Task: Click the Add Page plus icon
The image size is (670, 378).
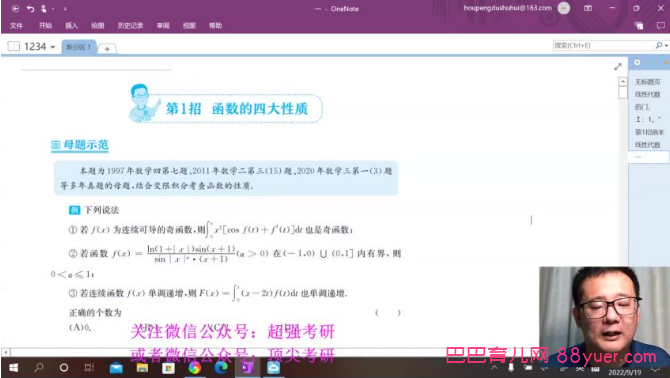Action: (x=637, y=62)
